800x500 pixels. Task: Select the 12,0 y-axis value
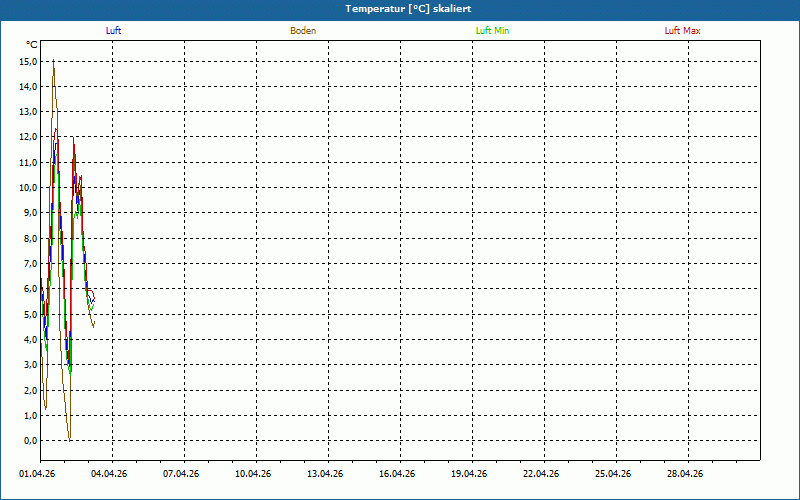pyautogui.click(x=28, y=137)
